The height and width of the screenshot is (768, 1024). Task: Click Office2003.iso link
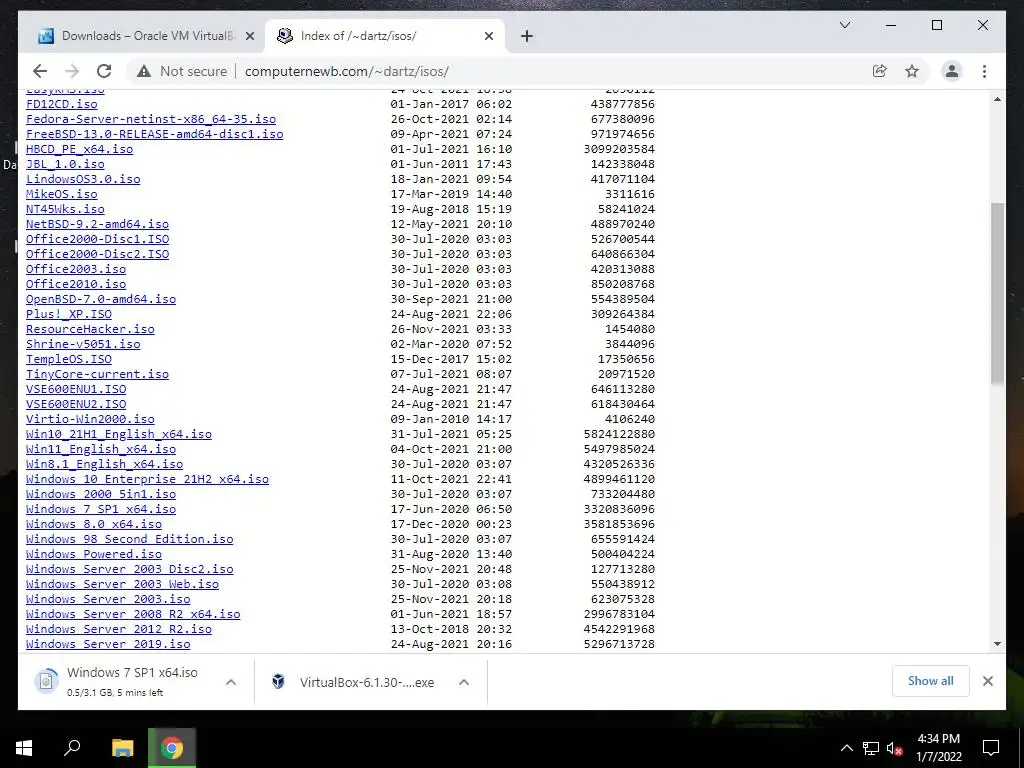[x=76, y=270]
